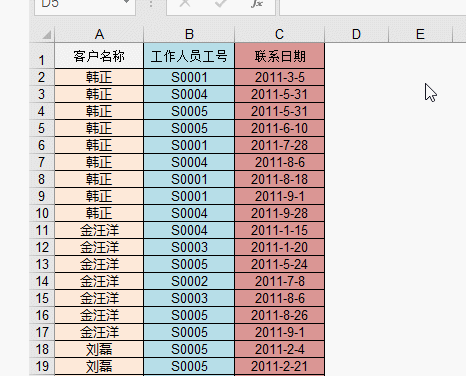Click date cell 2011-9-1 in row 17
Image resolution: width=466 pixels, height=376 pixels.
(x=279, y=332)
